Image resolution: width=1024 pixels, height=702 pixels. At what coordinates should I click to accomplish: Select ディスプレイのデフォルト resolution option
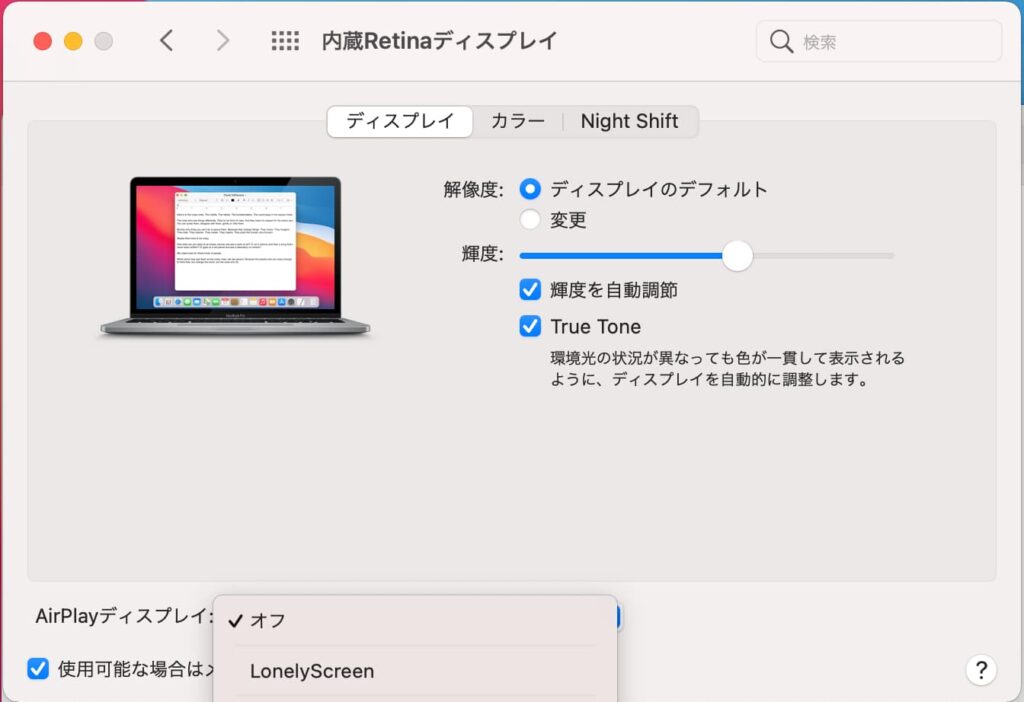point(530,189)
